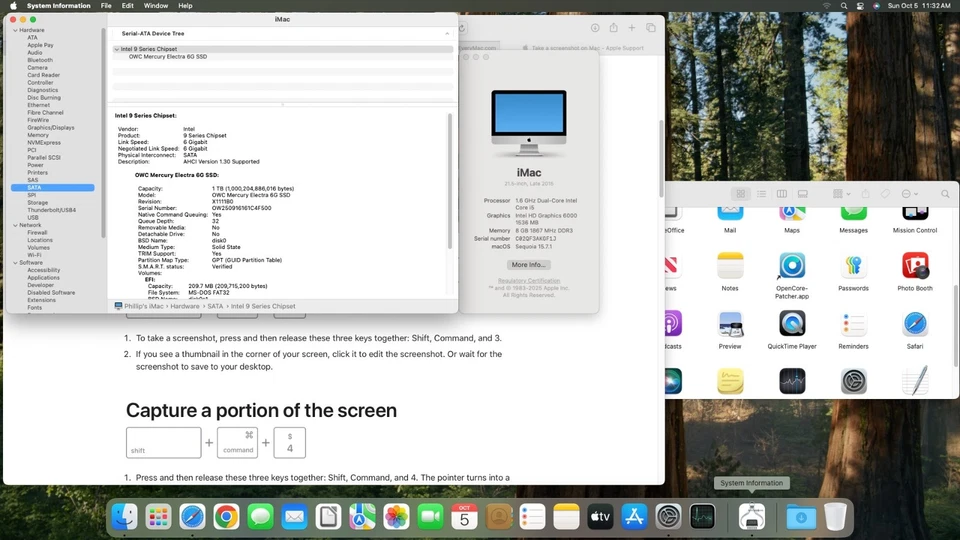Screen dimensions: 960x540
Task: Click System Information icon in the Dock
Action: [752, 517]
